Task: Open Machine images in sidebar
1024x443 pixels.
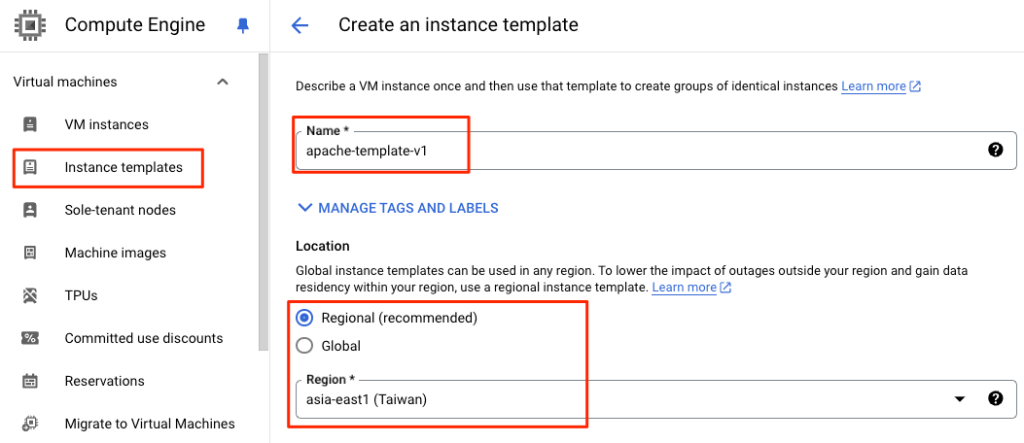Action: click(116, 253)
